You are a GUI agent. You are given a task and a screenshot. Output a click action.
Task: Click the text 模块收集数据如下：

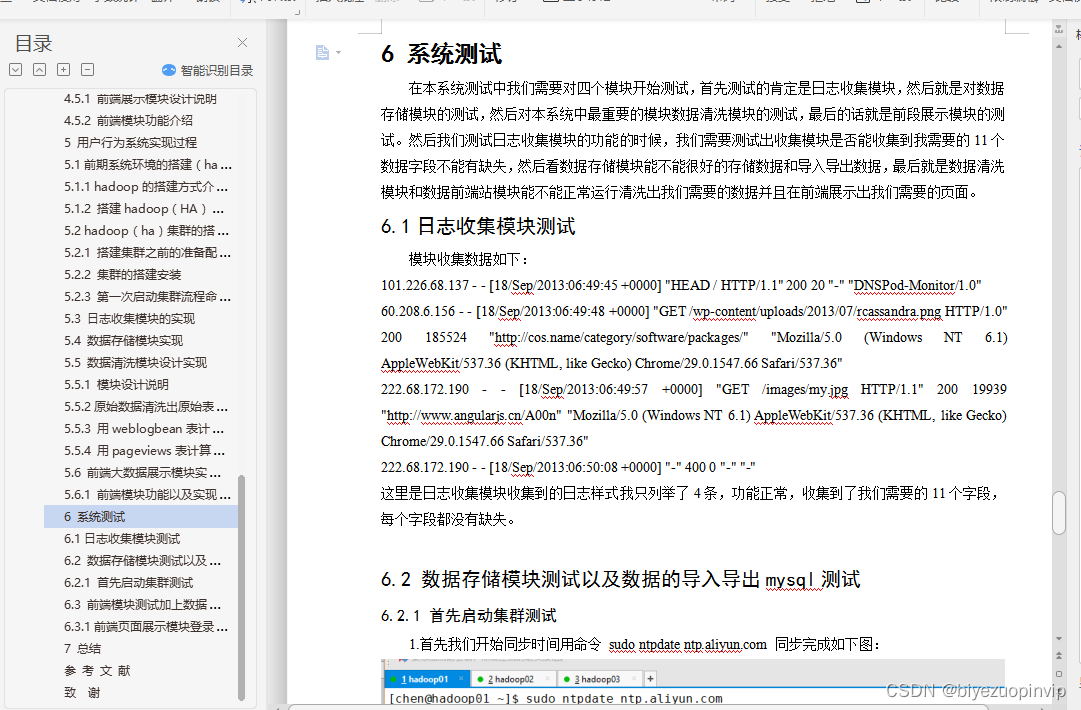pyautogui.click(x=469, y=260)
